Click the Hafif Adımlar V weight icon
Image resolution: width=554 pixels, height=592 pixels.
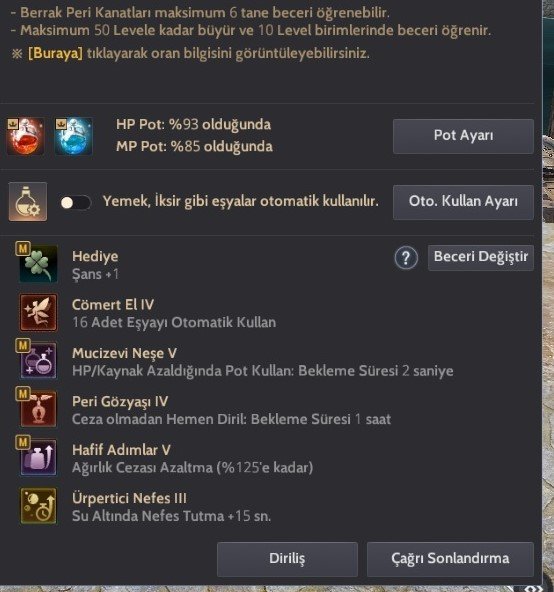[38, 457]
